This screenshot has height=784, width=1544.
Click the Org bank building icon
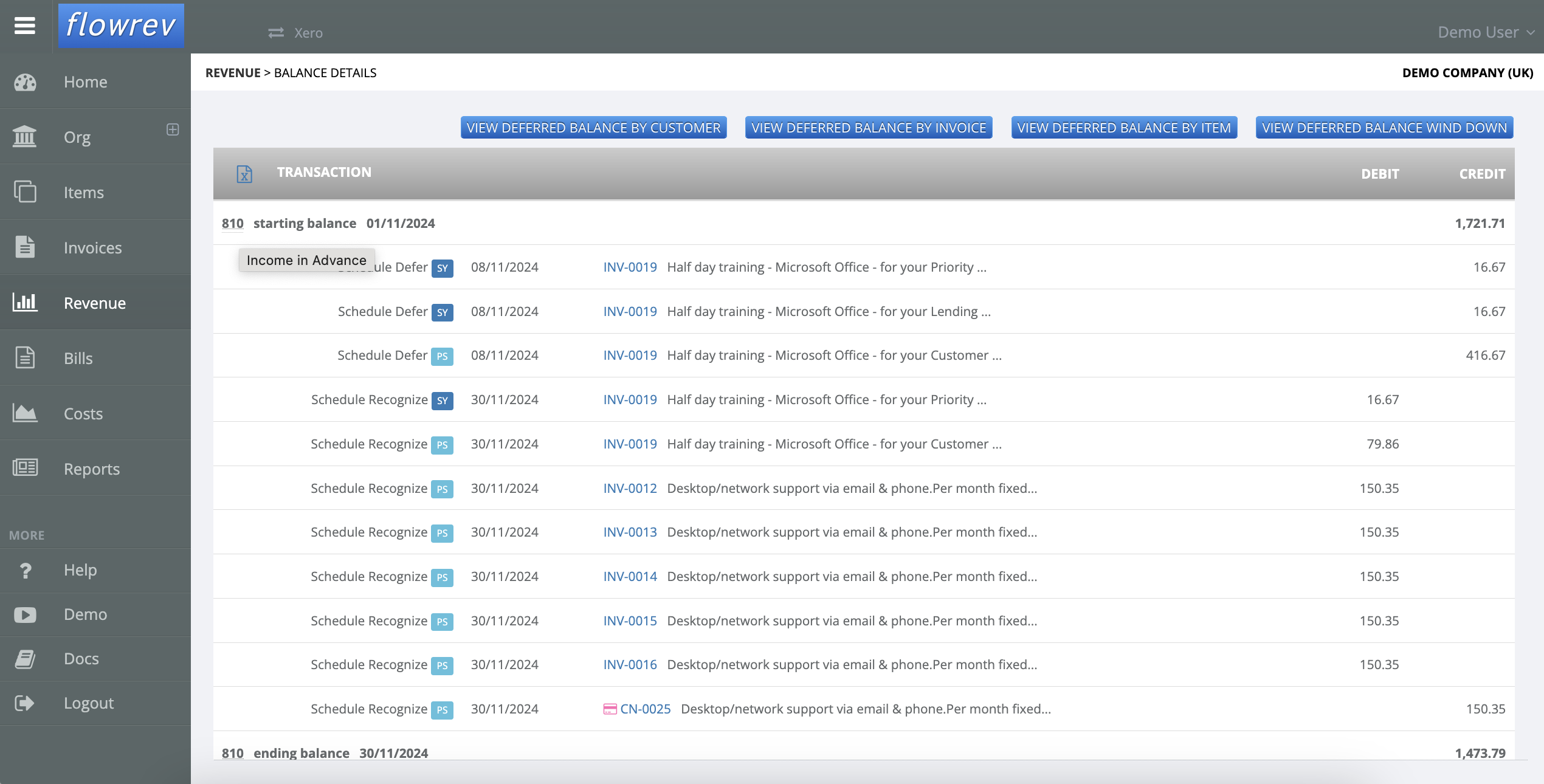pyautogui.click(x=25, y=136)
